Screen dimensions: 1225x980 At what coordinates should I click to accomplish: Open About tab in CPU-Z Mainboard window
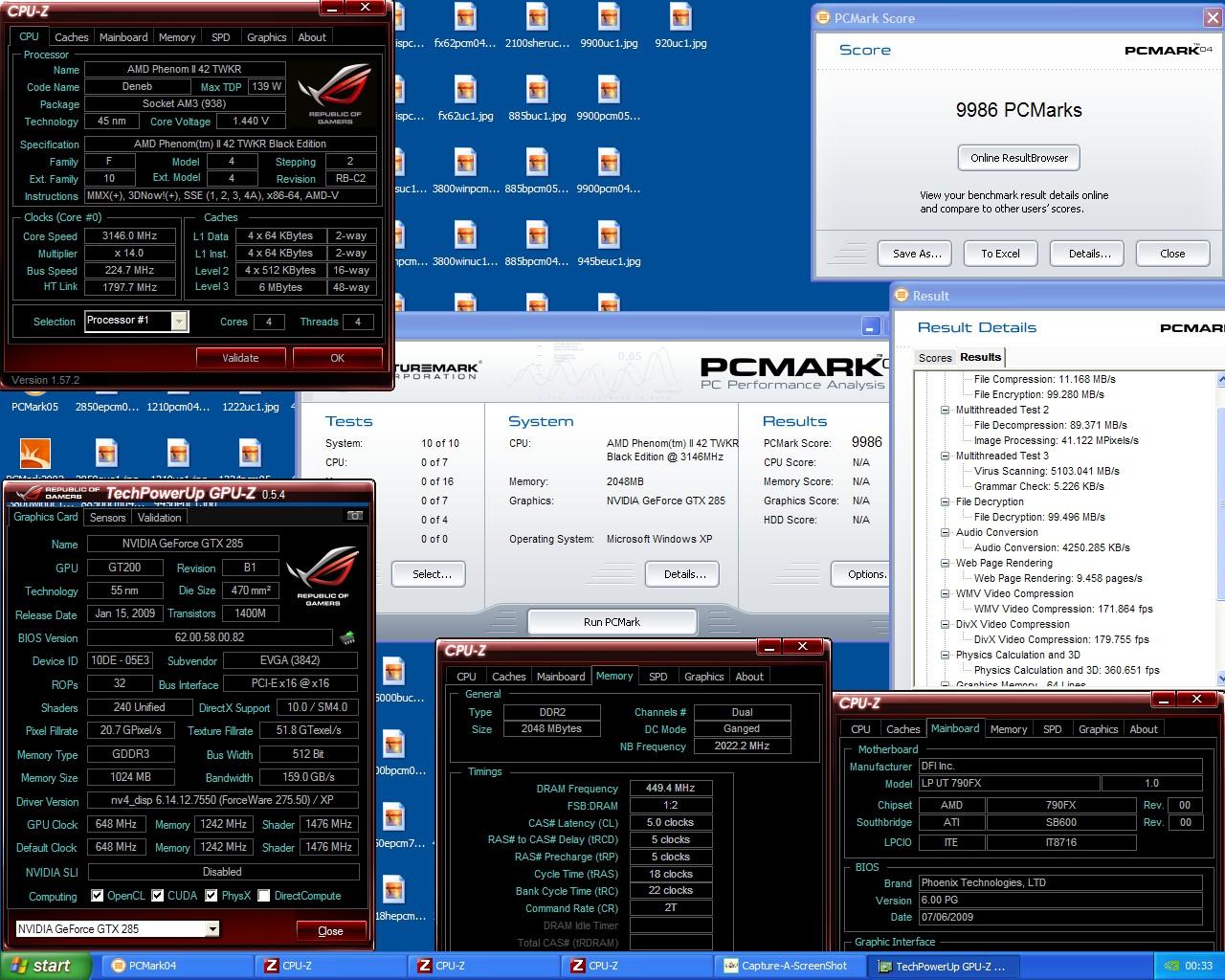tap(1144, 729)
